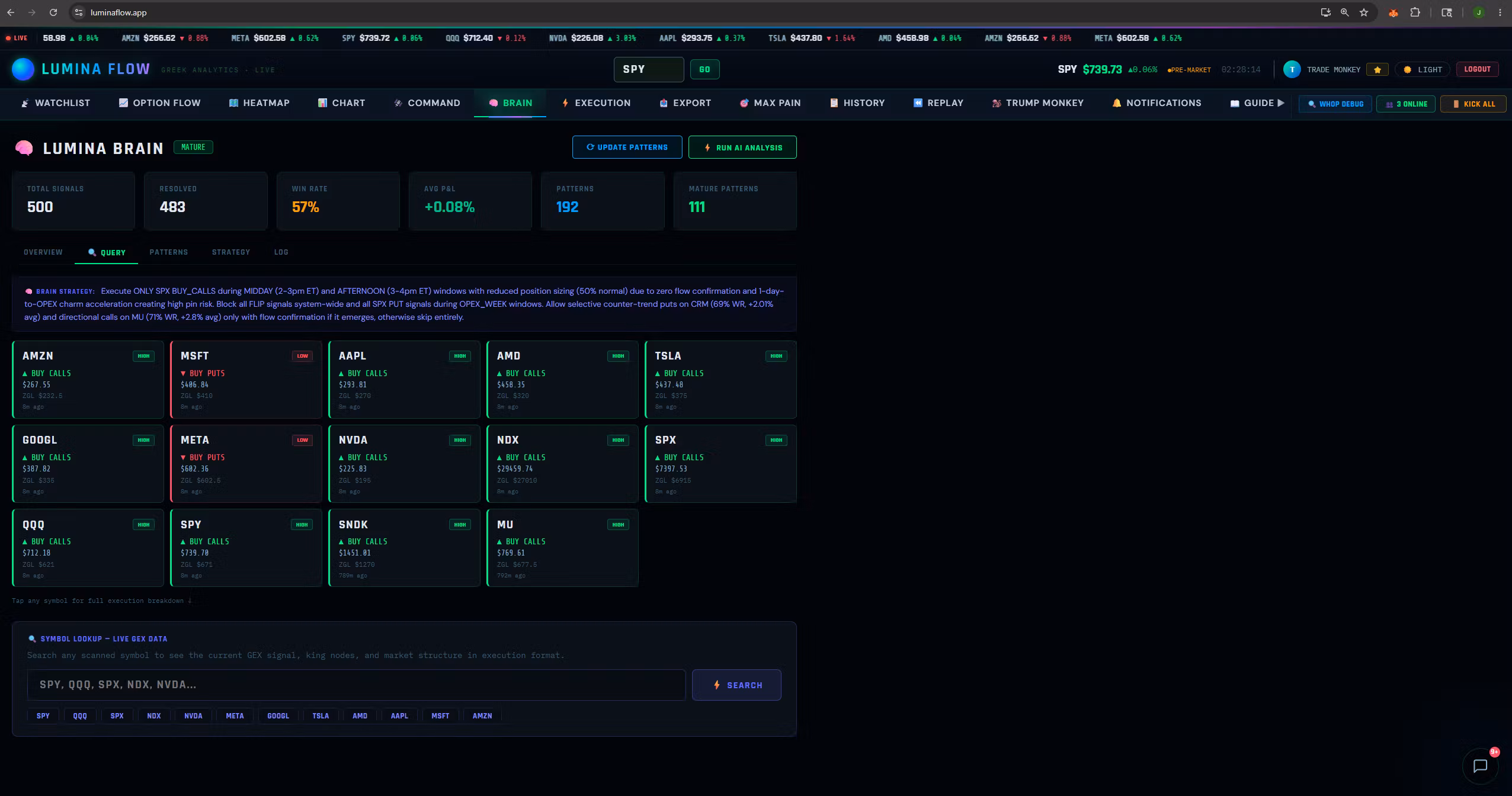Screen dimensions: 1512x796
Task: Click the gold star badge beside Trade Monkey
Action: [1378, 69]
